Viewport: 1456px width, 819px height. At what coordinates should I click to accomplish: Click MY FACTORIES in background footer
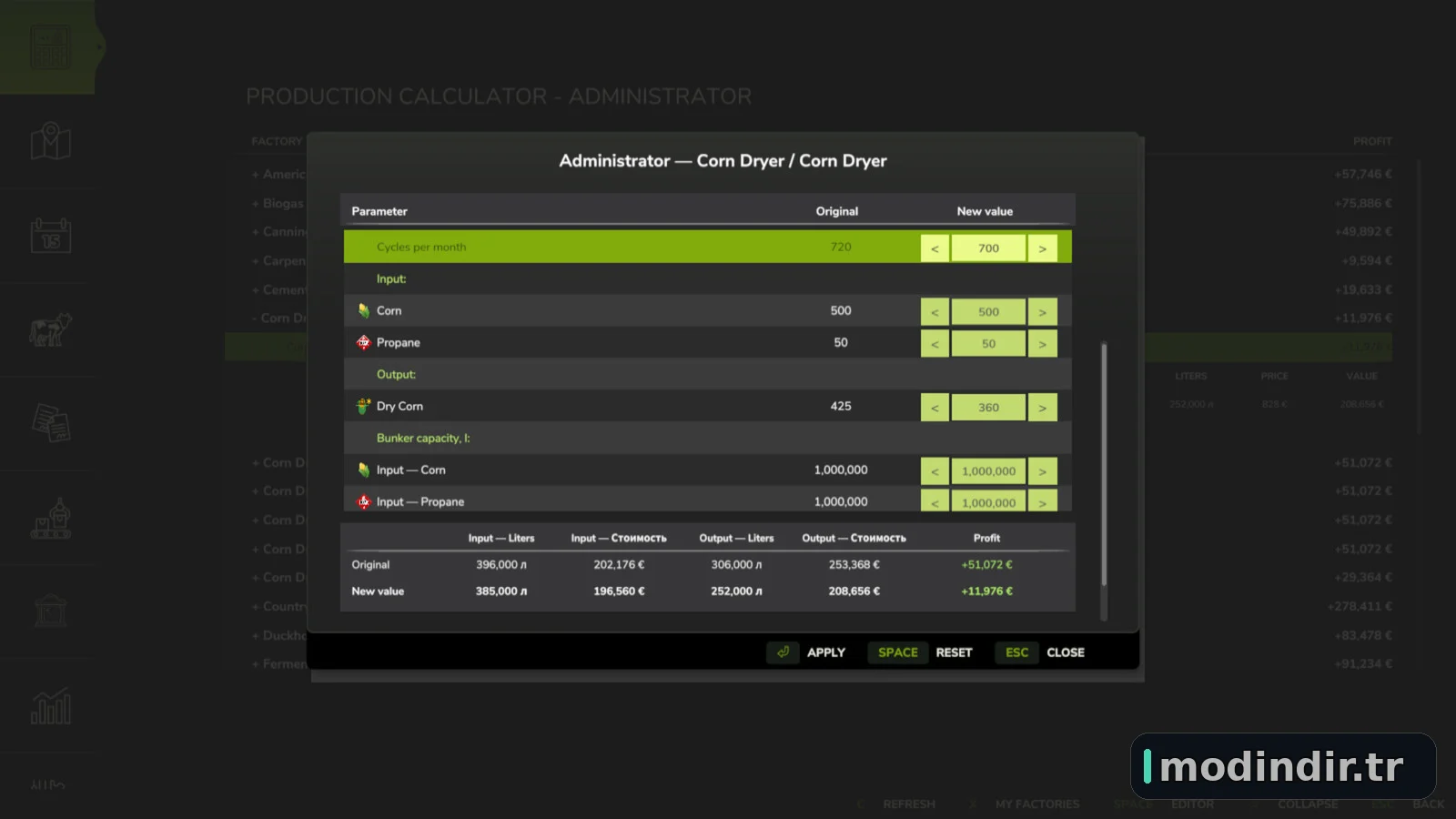click(1036, 804)
